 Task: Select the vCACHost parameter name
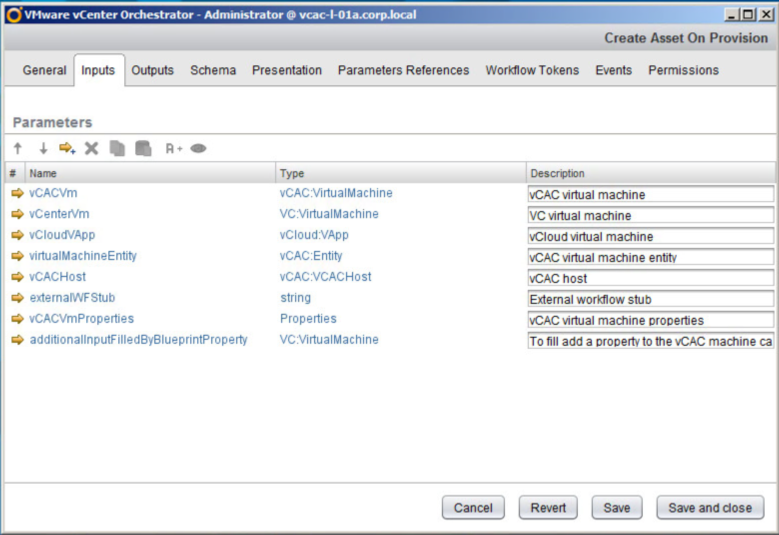57,276
